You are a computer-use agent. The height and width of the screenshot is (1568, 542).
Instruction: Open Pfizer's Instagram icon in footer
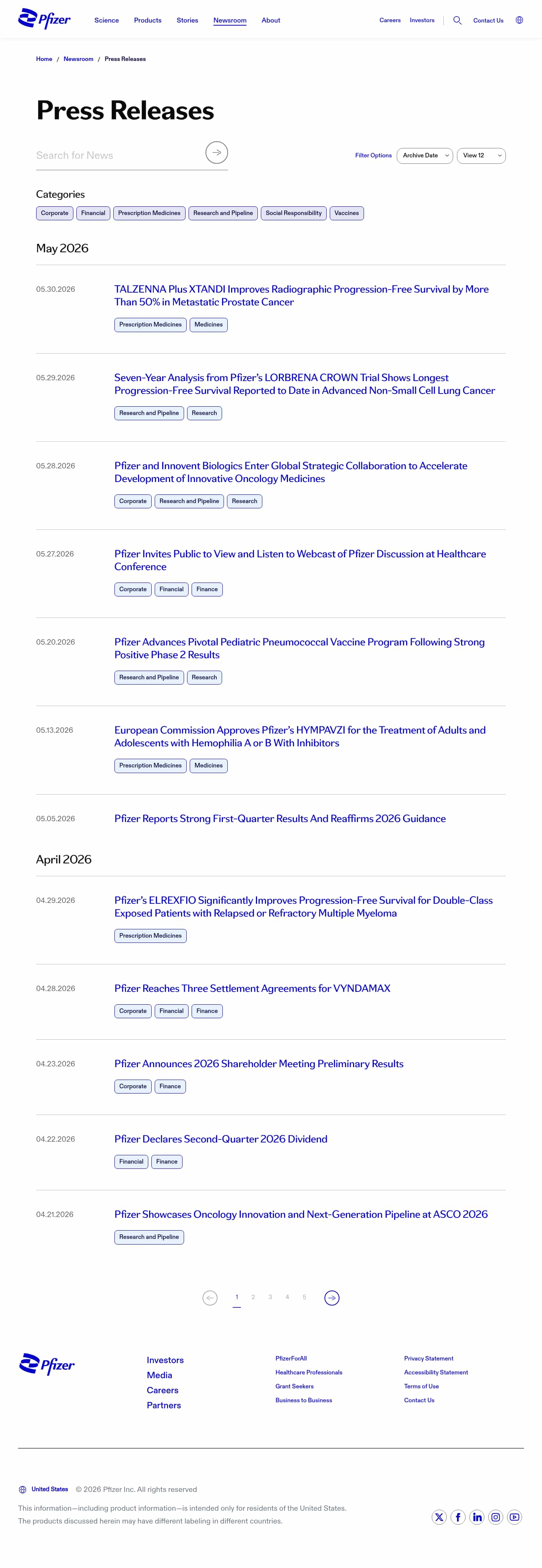(x=496, y=1517)
